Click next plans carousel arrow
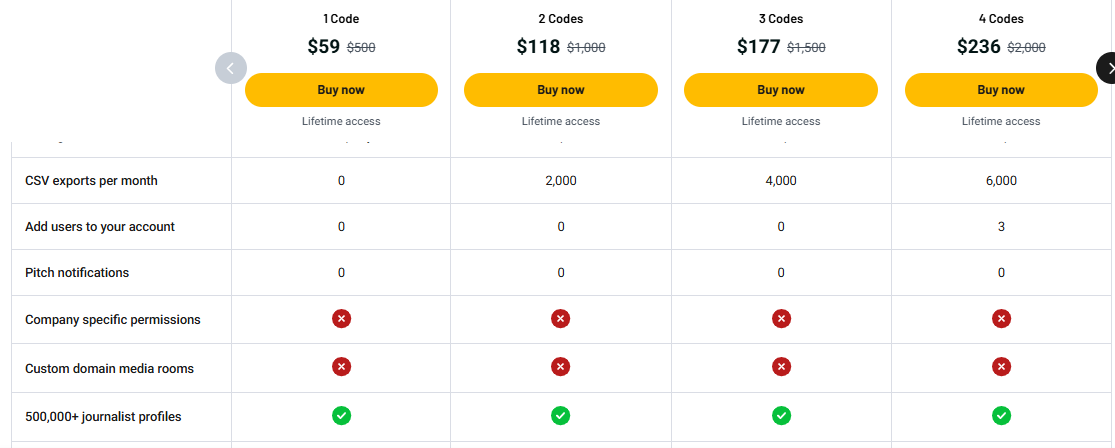Viewport: 1115px width, 448px height. (x=1107, y=68)
